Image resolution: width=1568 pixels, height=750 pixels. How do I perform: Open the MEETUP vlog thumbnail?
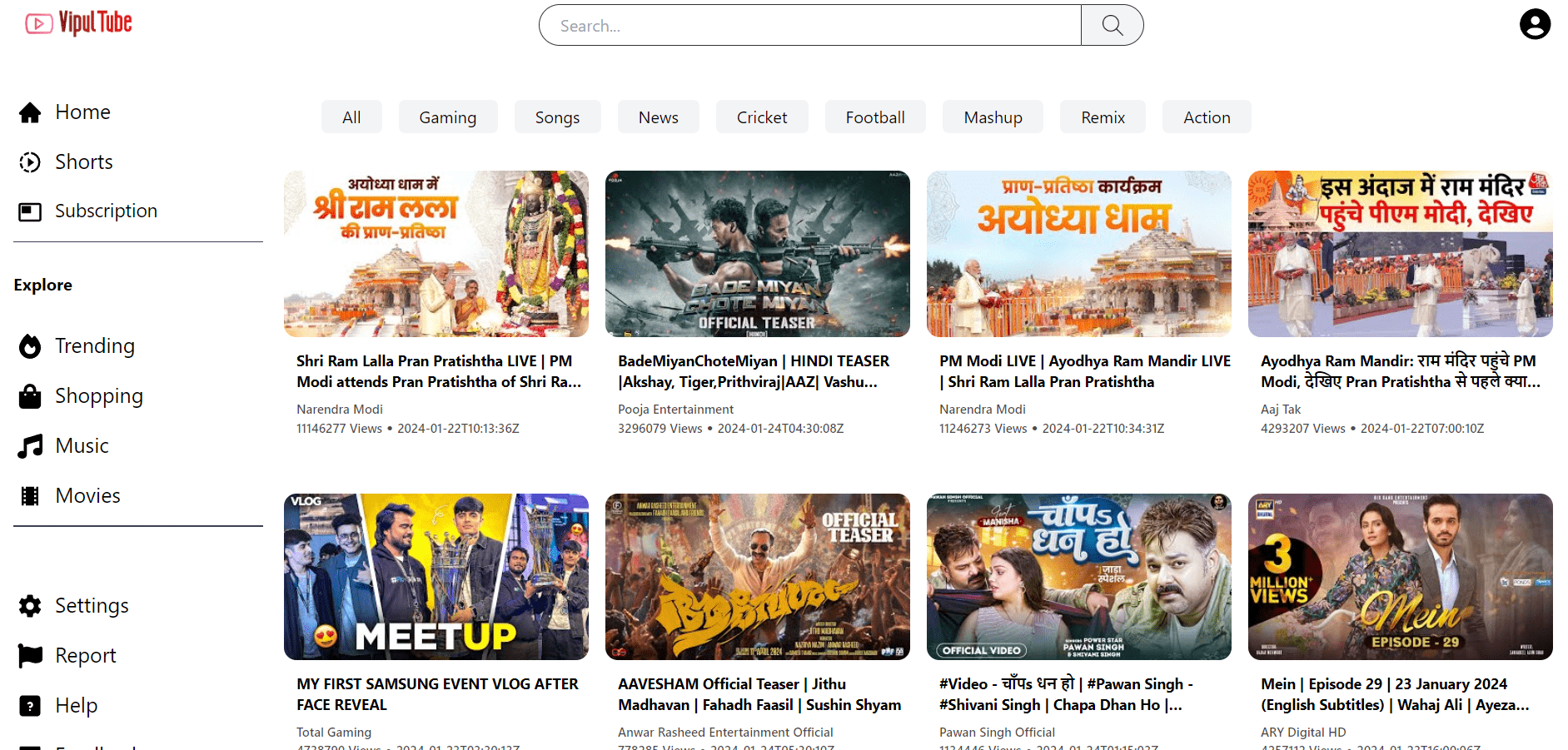(x=436, y=577)
